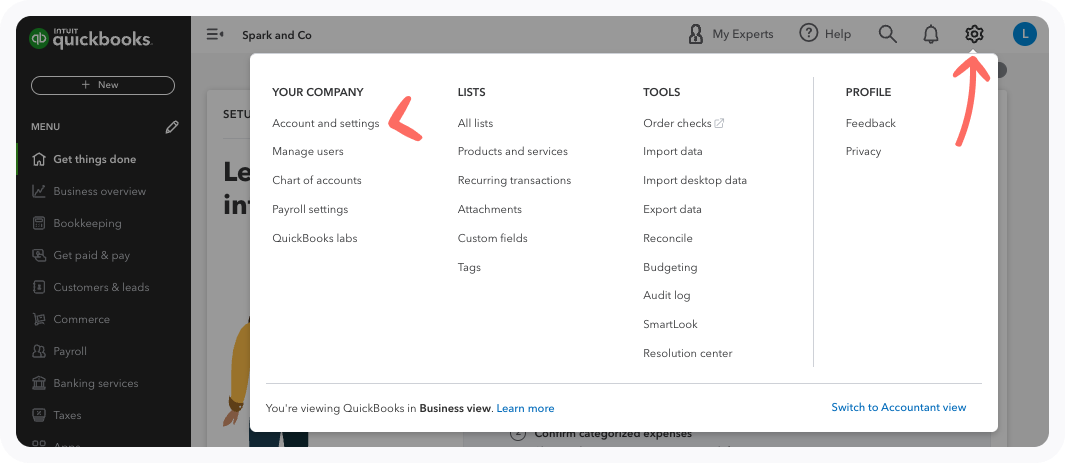
Task: Open All lists
Action: point(475,124)
